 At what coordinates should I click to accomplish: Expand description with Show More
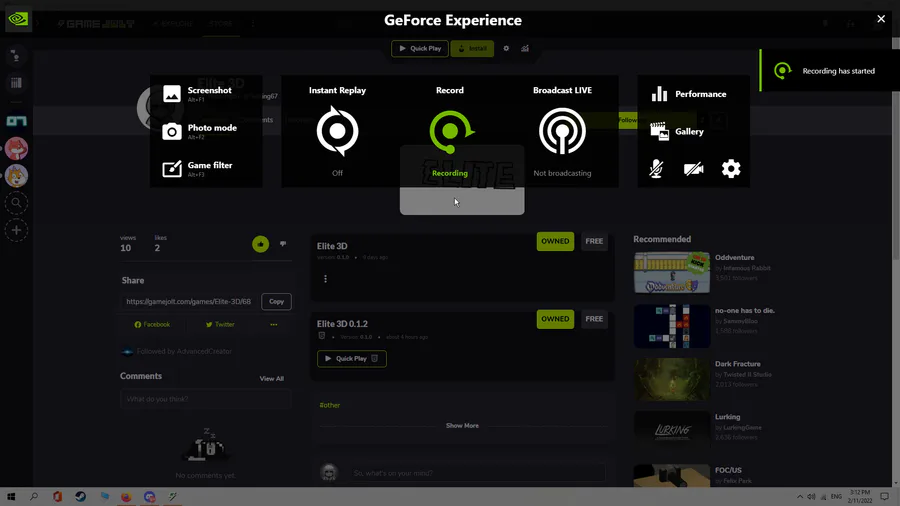pyautogui.click(x=462, y=426)
